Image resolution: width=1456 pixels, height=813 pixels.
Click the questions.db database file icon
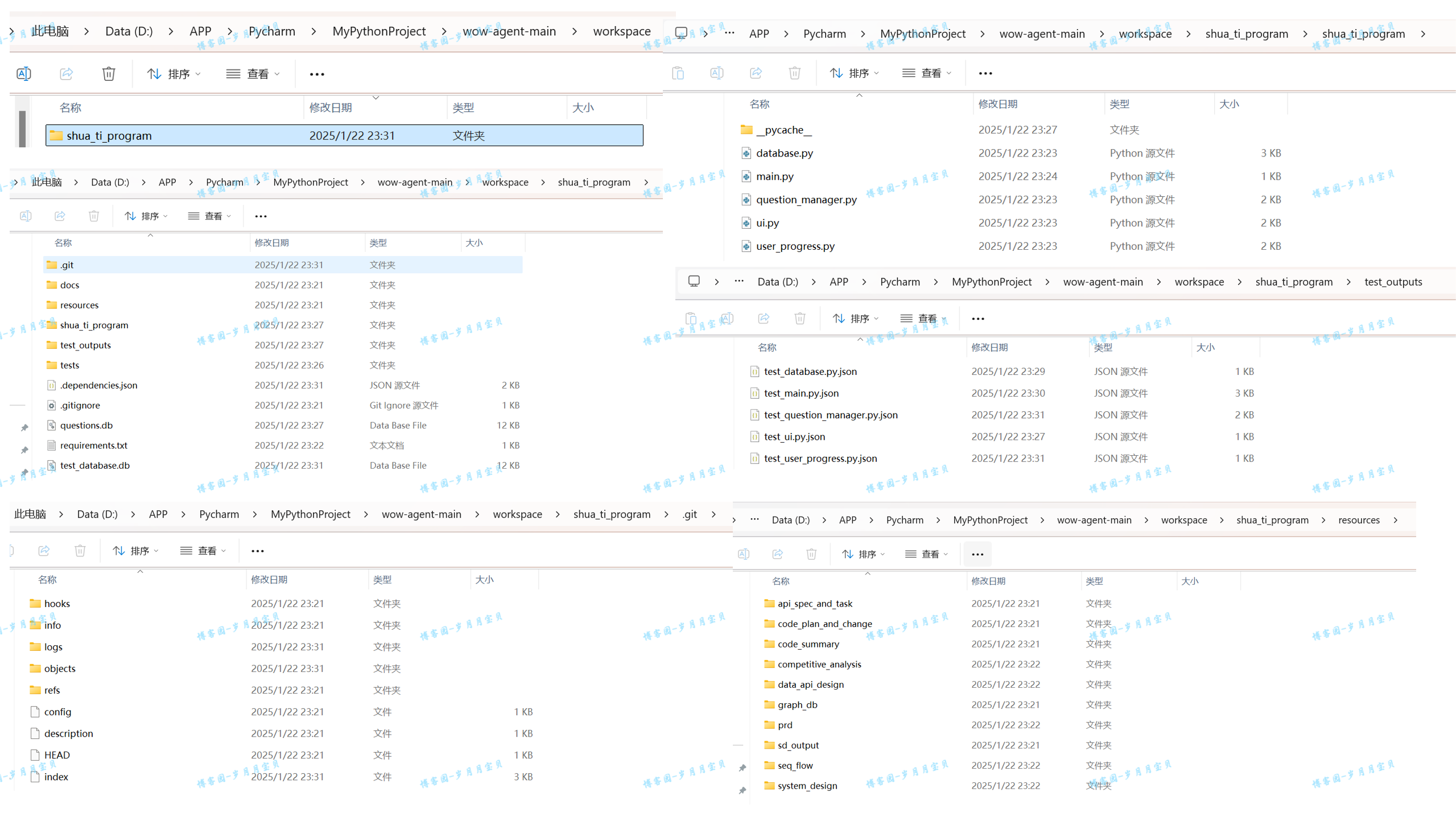pyautogui.click(x=51, y=425)
